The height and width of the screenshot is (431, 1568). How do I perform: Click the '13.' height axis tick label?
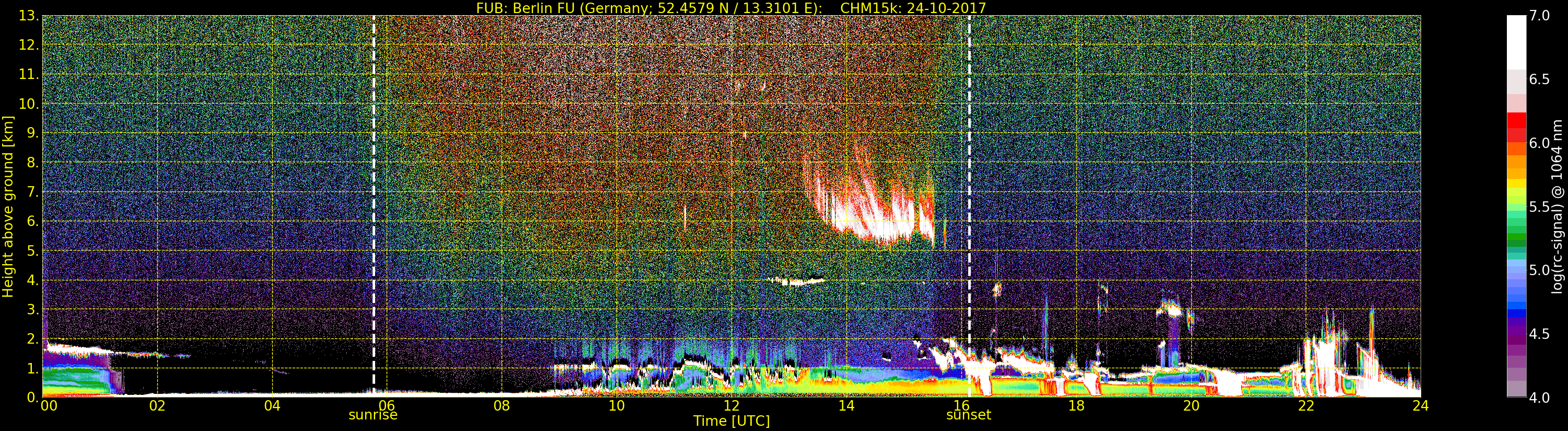(29, 16)
